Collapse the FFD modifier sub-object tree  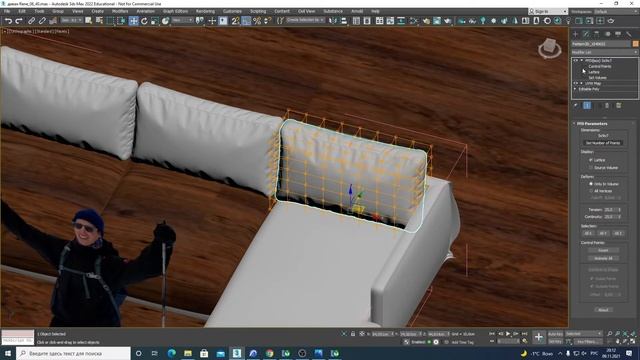point(582,60)
